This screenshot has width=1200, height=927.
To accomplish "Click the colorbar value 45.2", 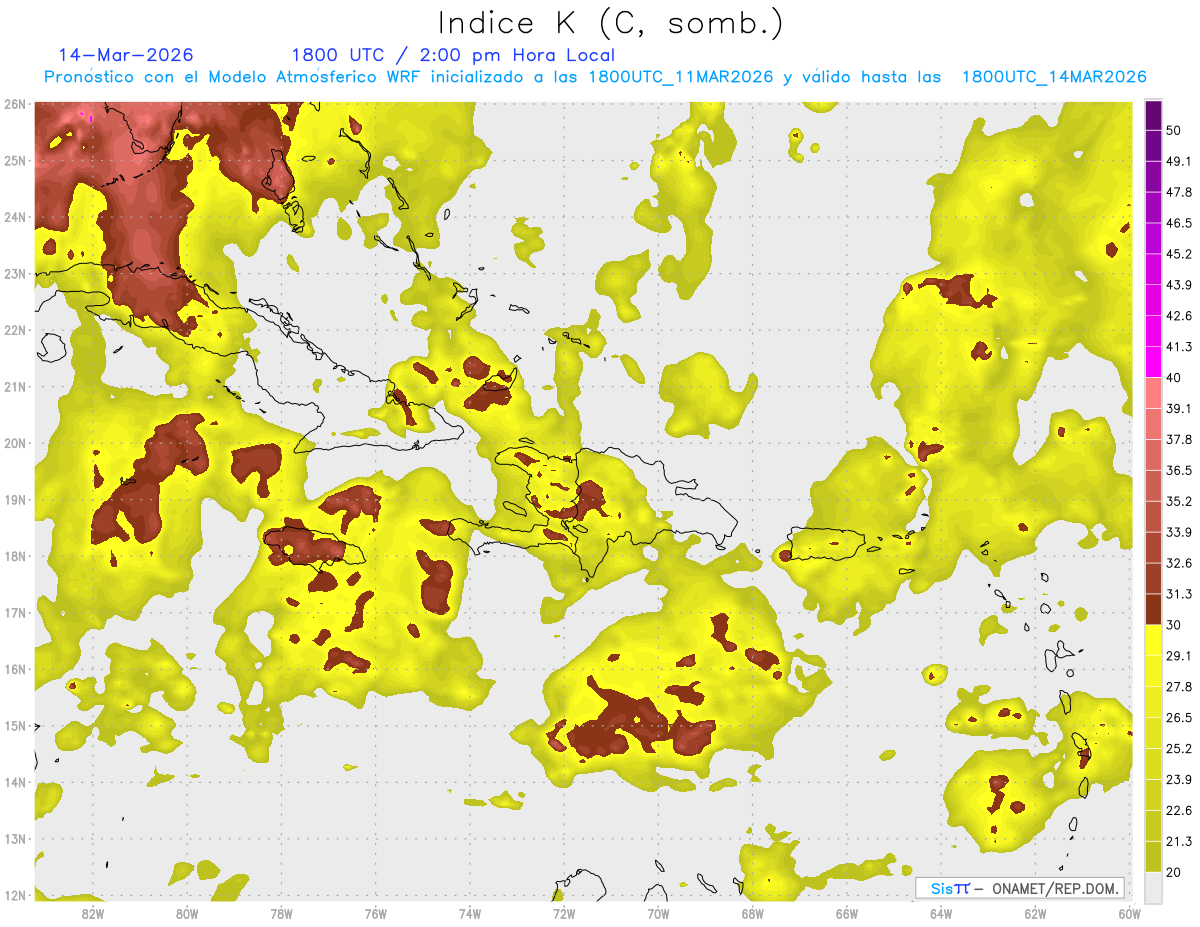I will [x=1179, y=254].
